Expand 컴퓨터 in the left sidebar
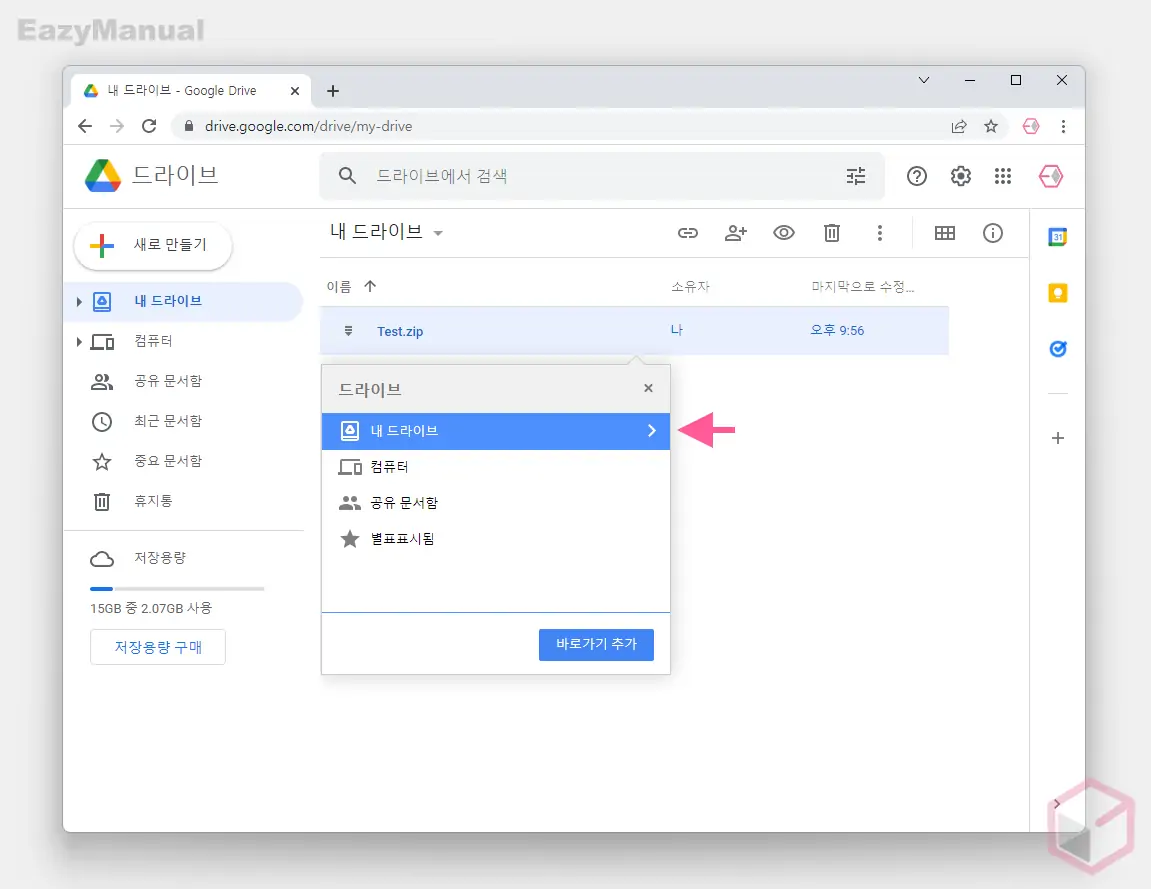Screen dimensions: 1151x889 80,341
